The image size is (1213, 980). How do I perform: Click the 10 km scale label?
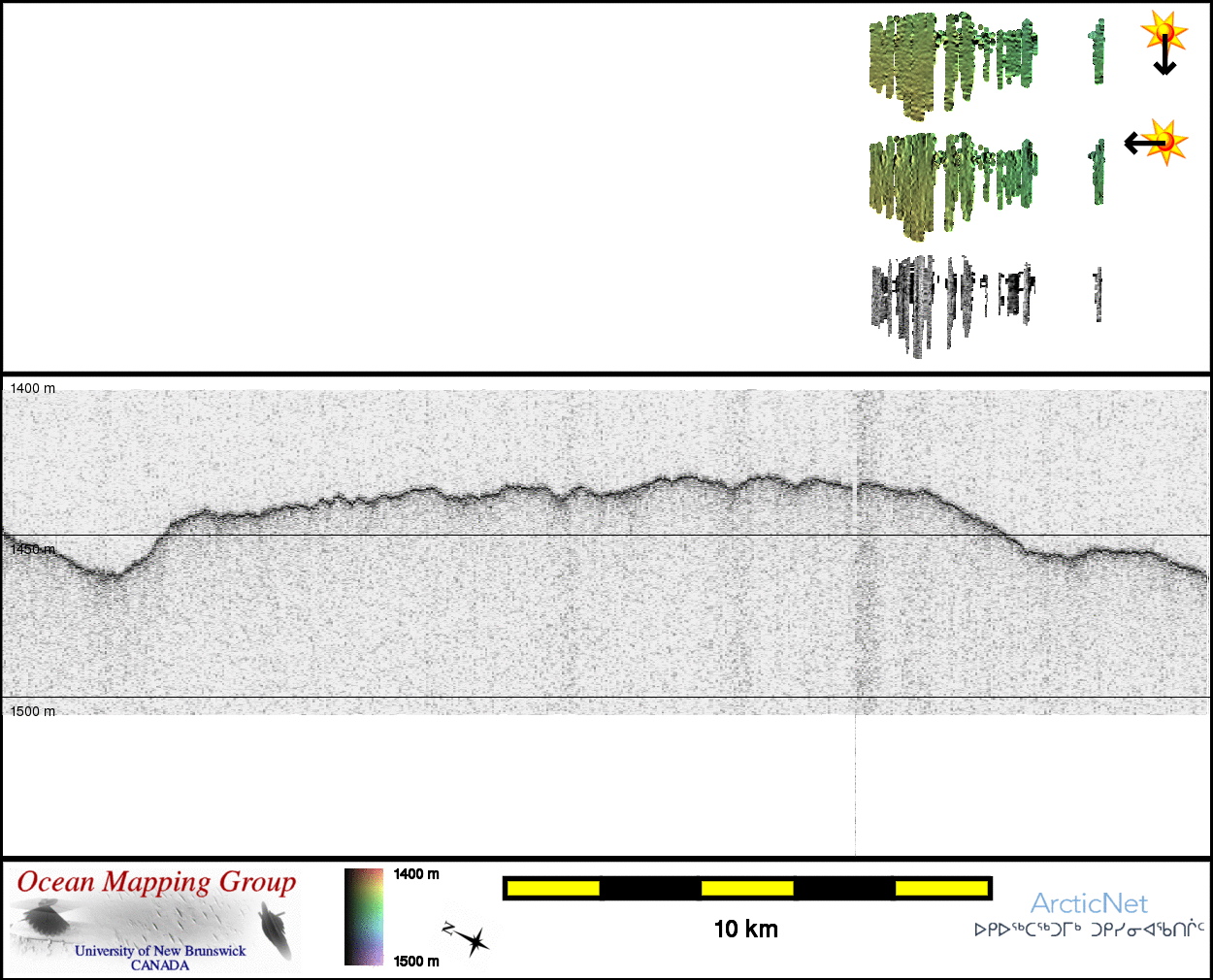(745, 930)
